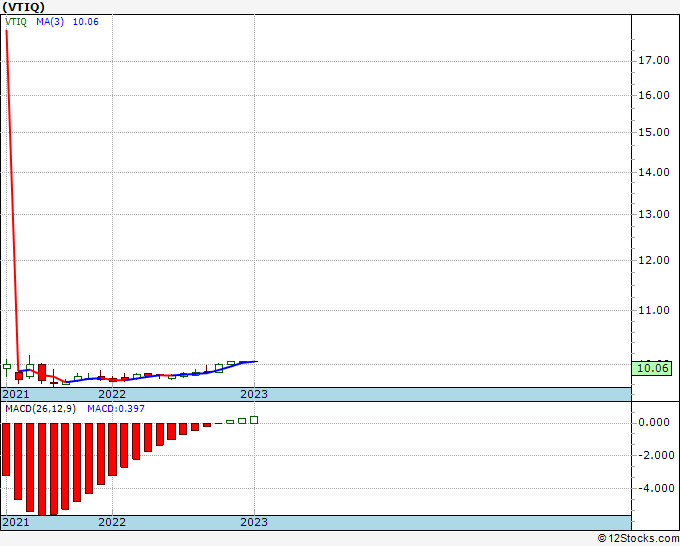This screenshot has width=680, height=546.
Task: Click 2021 on the MACD timeline
Action: pos(16,522)
